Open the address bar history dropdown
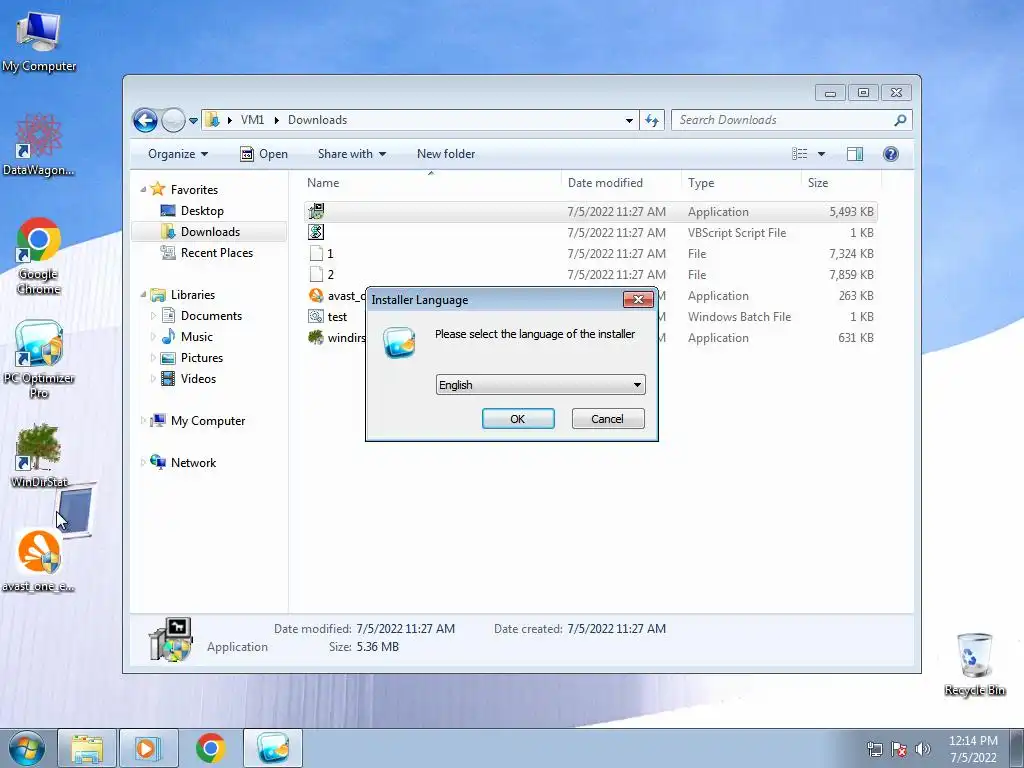 click(629, 120)
